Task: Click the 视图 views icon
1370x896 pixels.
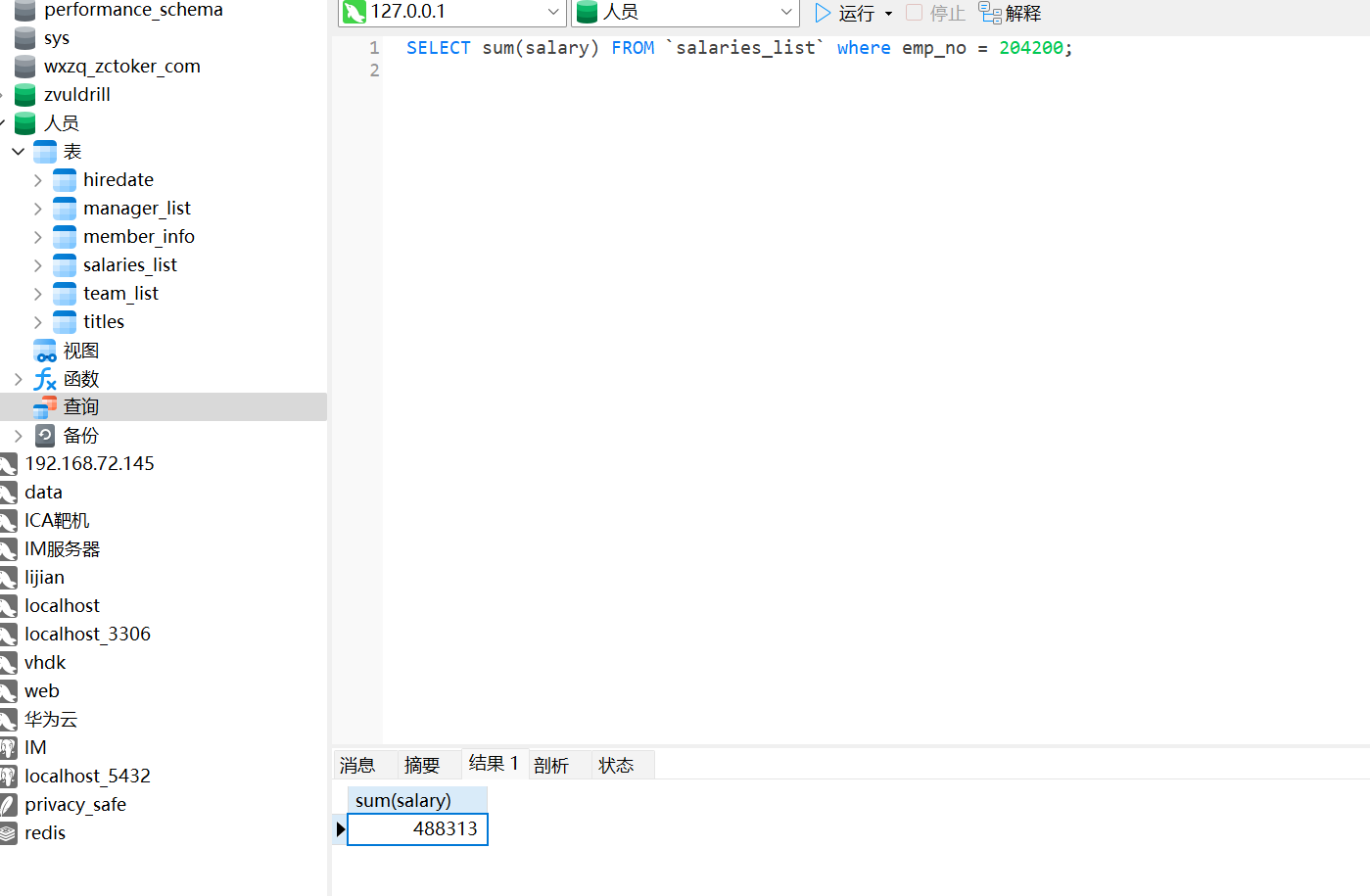Action: tap(45, 351)
